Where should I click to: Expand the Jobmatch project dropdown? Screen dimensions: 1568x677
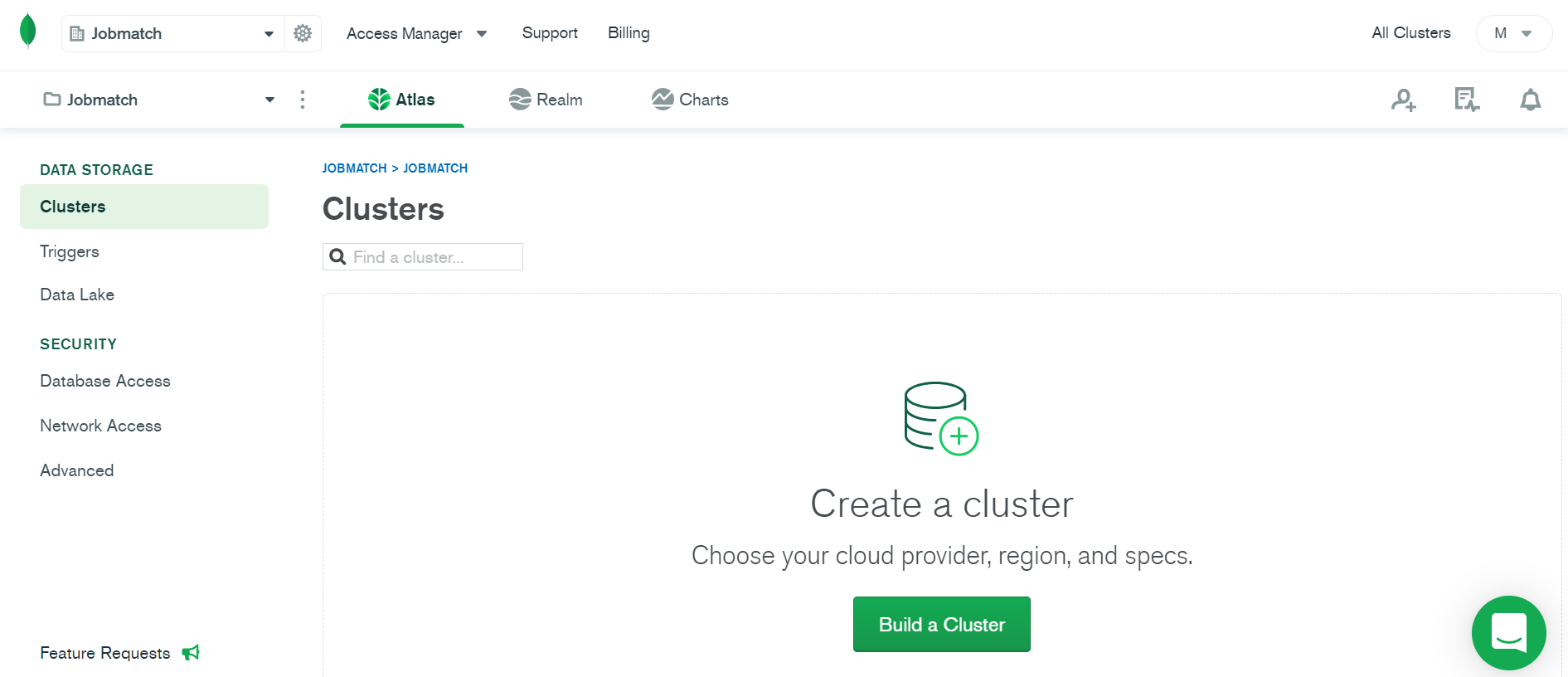(158, 100)
